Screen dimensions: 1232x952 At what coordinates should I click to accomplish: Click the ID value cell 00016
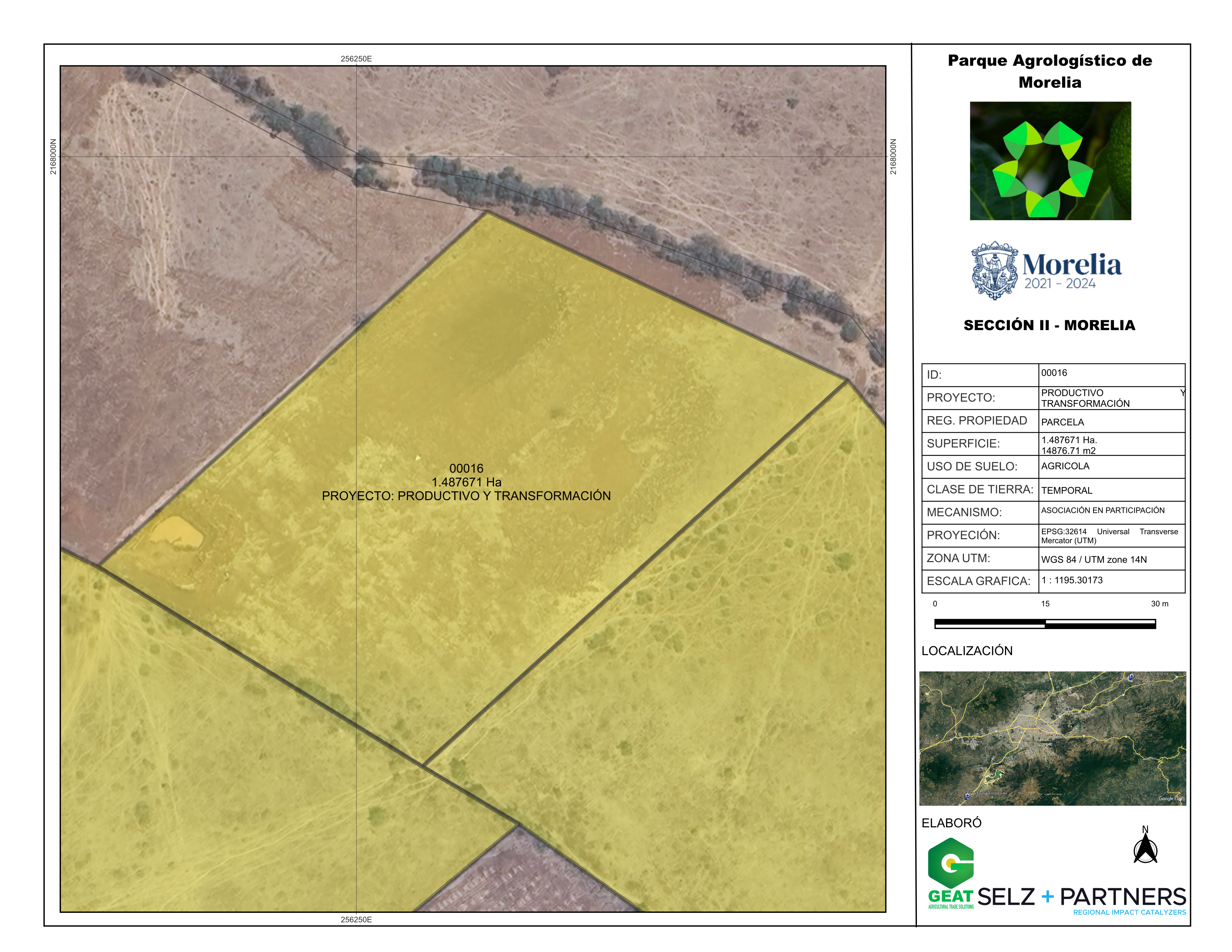pyautogui.click(x=1054, y=373)
